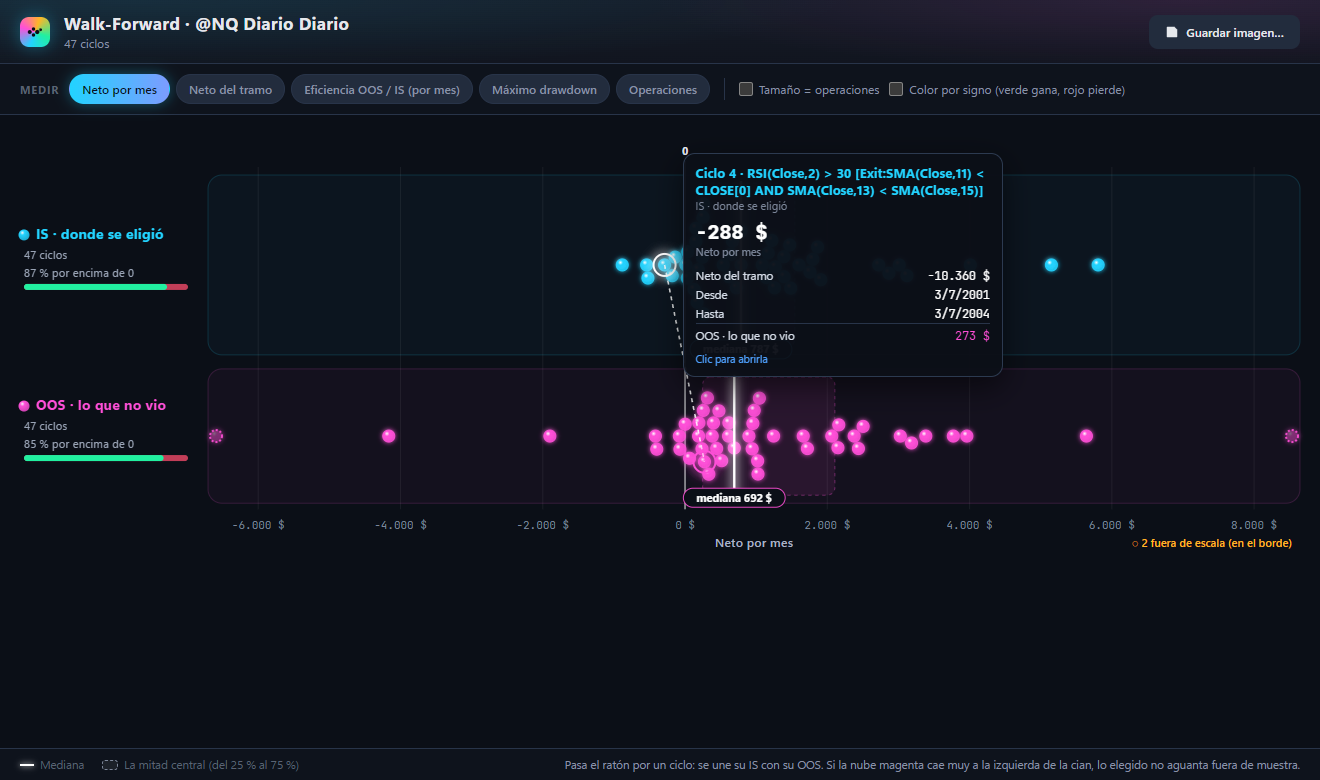The width and height of the screenshot is (1320, 780).
Task: Click the cyan IS legend dot
Action: click(24, 235)
